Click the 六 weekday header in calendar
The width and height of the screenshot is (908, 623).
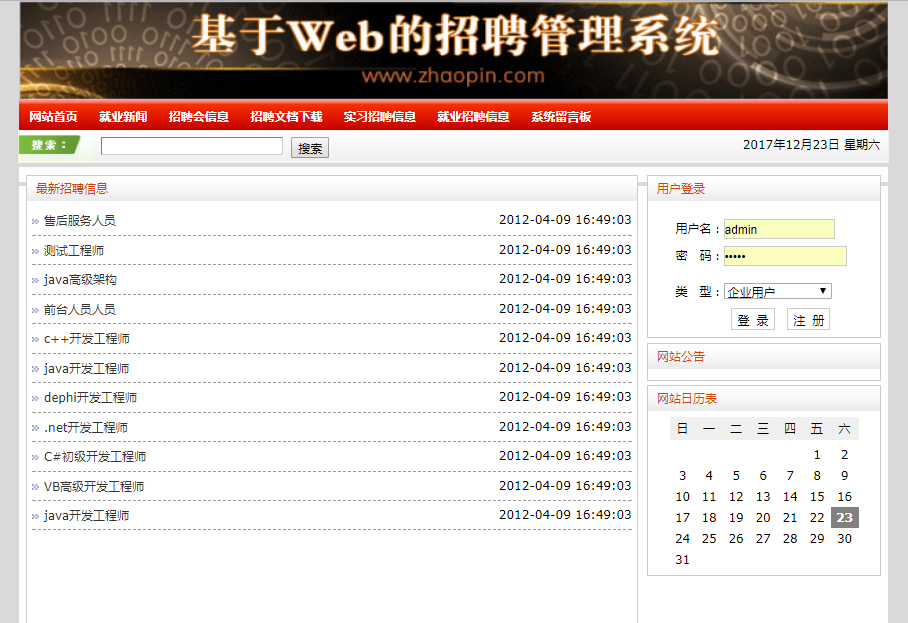point(844,429)
